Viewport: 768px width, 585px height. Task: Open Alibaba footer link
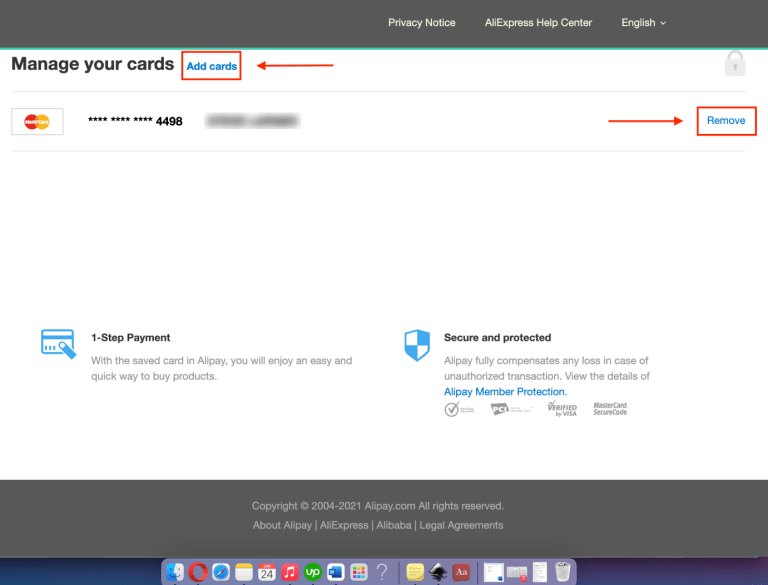(394, 525)
